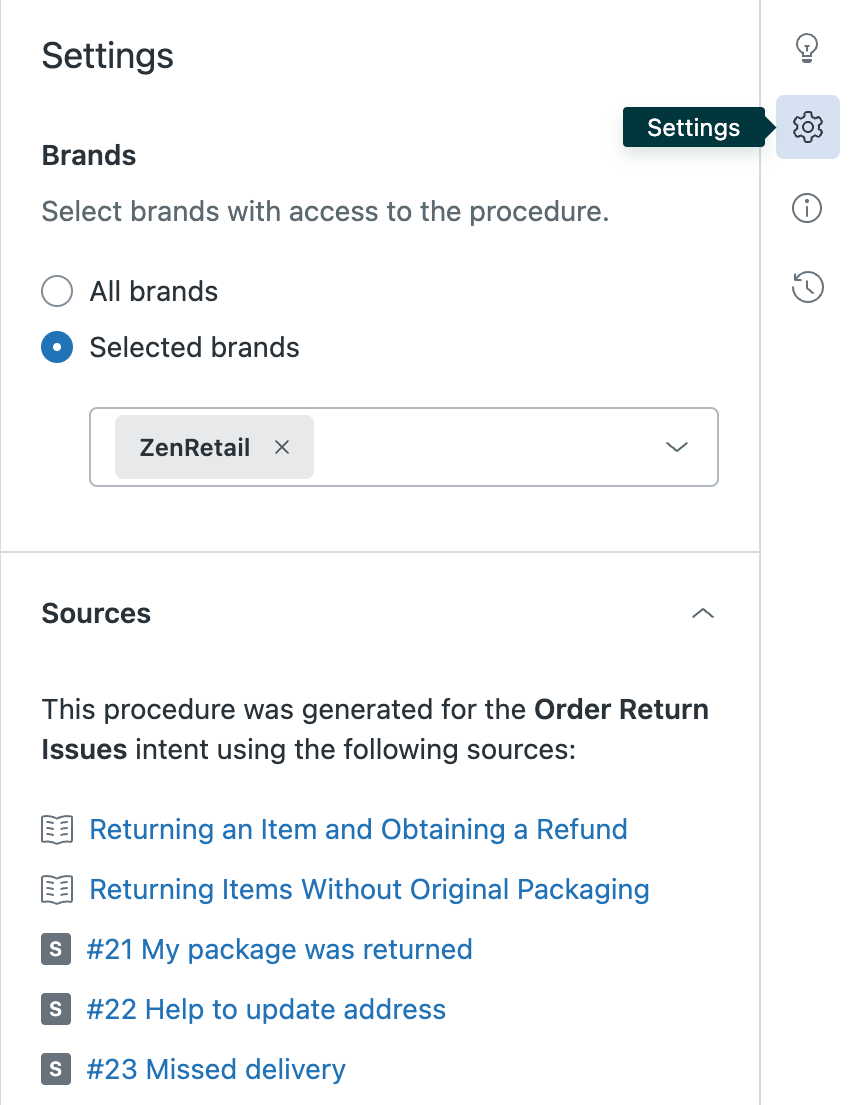This screenshot has height=1105, width=852.
Task: Select the All brands radio option
Action: pos(57,292)
